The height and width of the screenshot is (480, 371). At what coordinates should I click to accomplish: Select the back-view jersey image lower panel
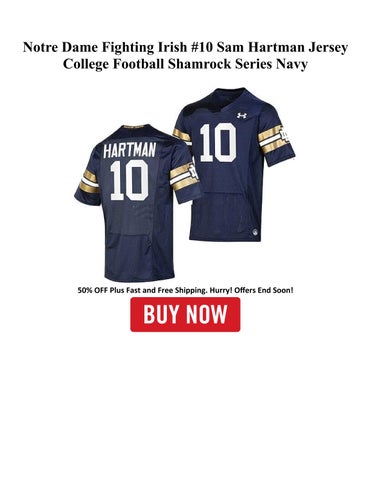click(140, 255)
